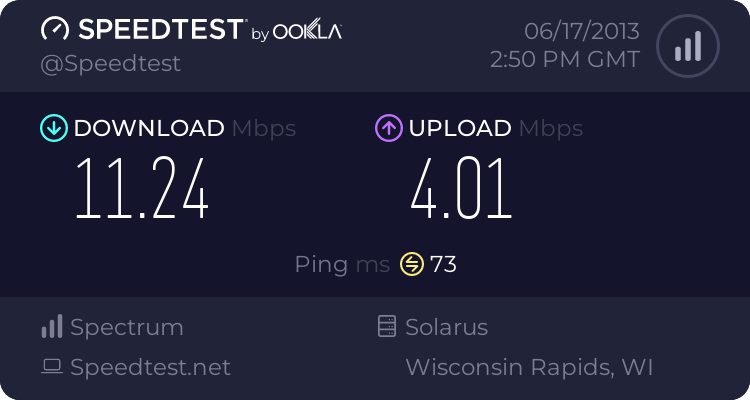Click the 06/17/2013 test date
Screen dimensions: 750x400
tap(582, 32)
